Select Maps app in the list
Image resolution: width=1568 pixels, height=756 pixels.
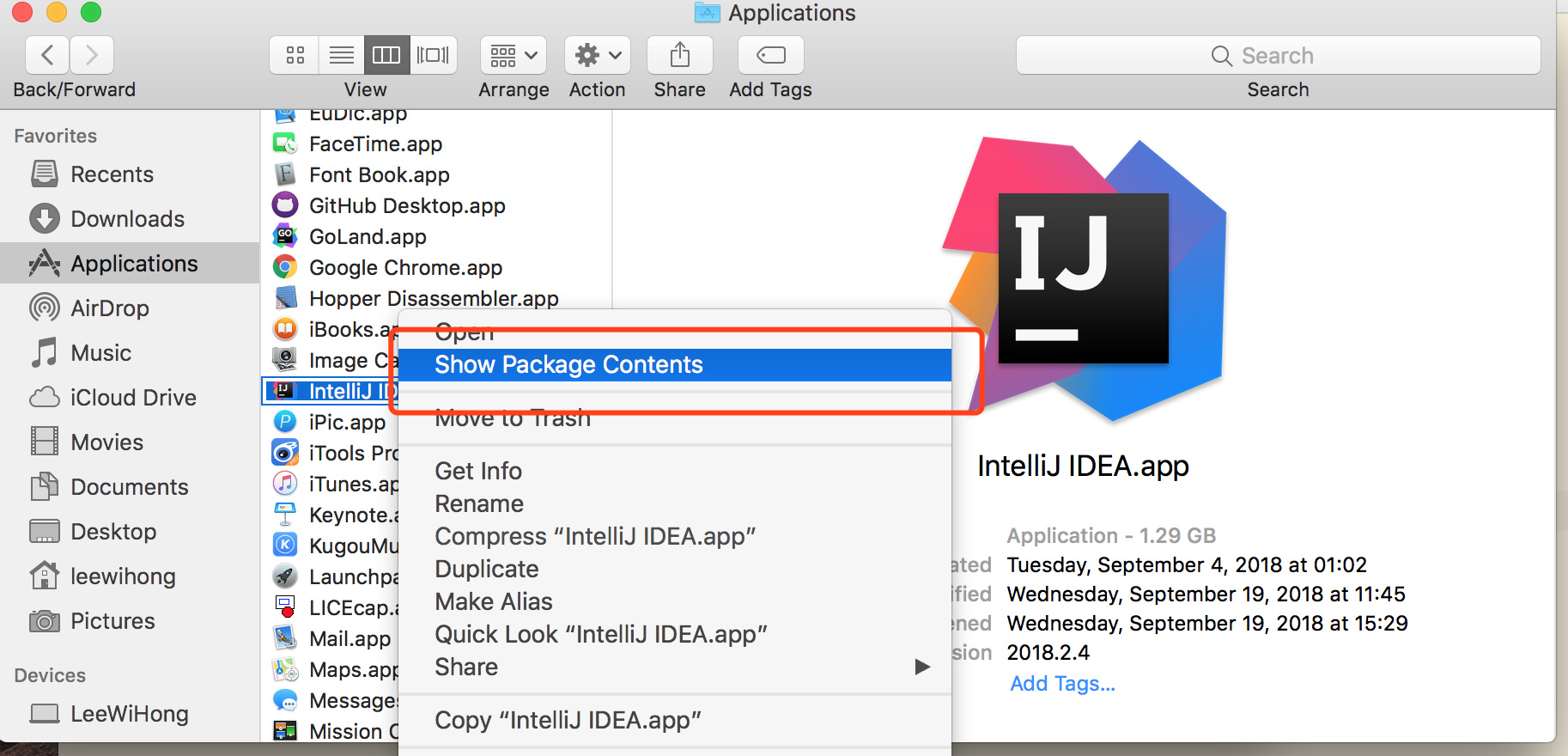[331, 670]
